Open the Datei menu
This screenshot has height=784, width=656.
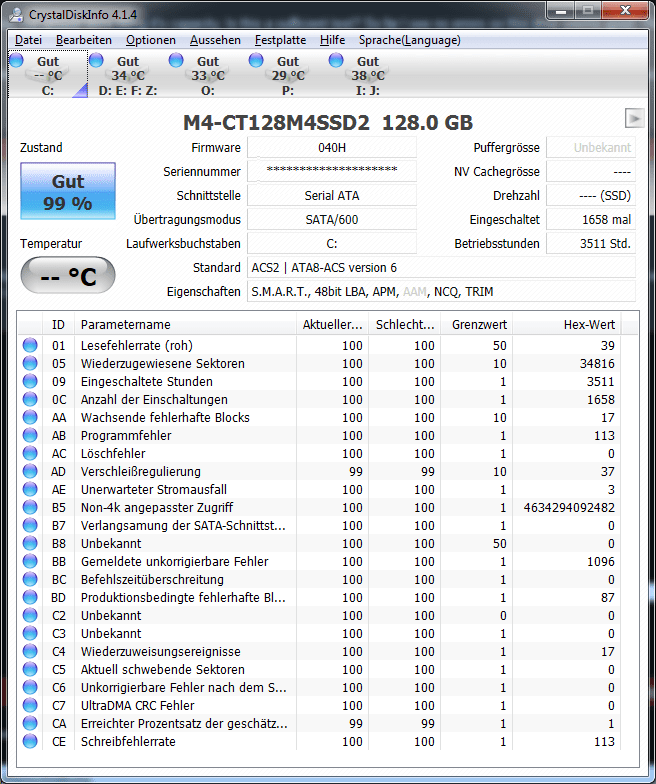tap(28, 40)
